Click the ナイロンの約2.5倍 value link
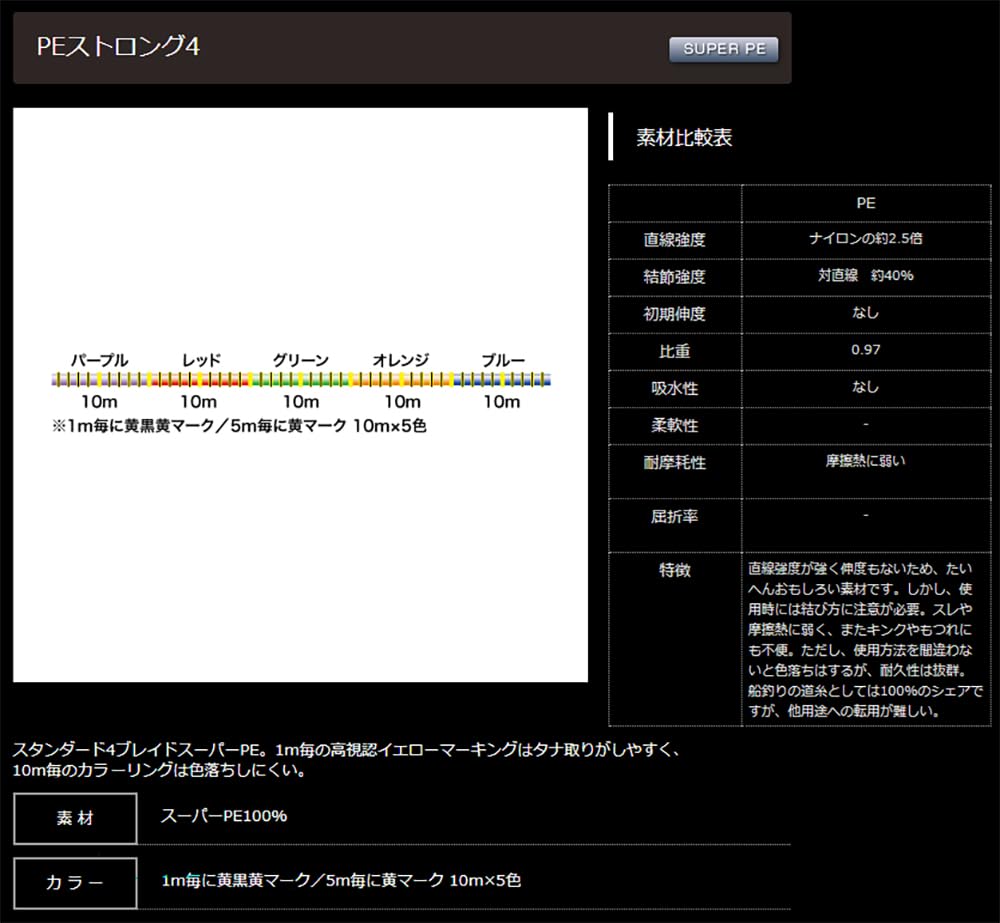Viewport: 1000px width, 923px height. 868,240
